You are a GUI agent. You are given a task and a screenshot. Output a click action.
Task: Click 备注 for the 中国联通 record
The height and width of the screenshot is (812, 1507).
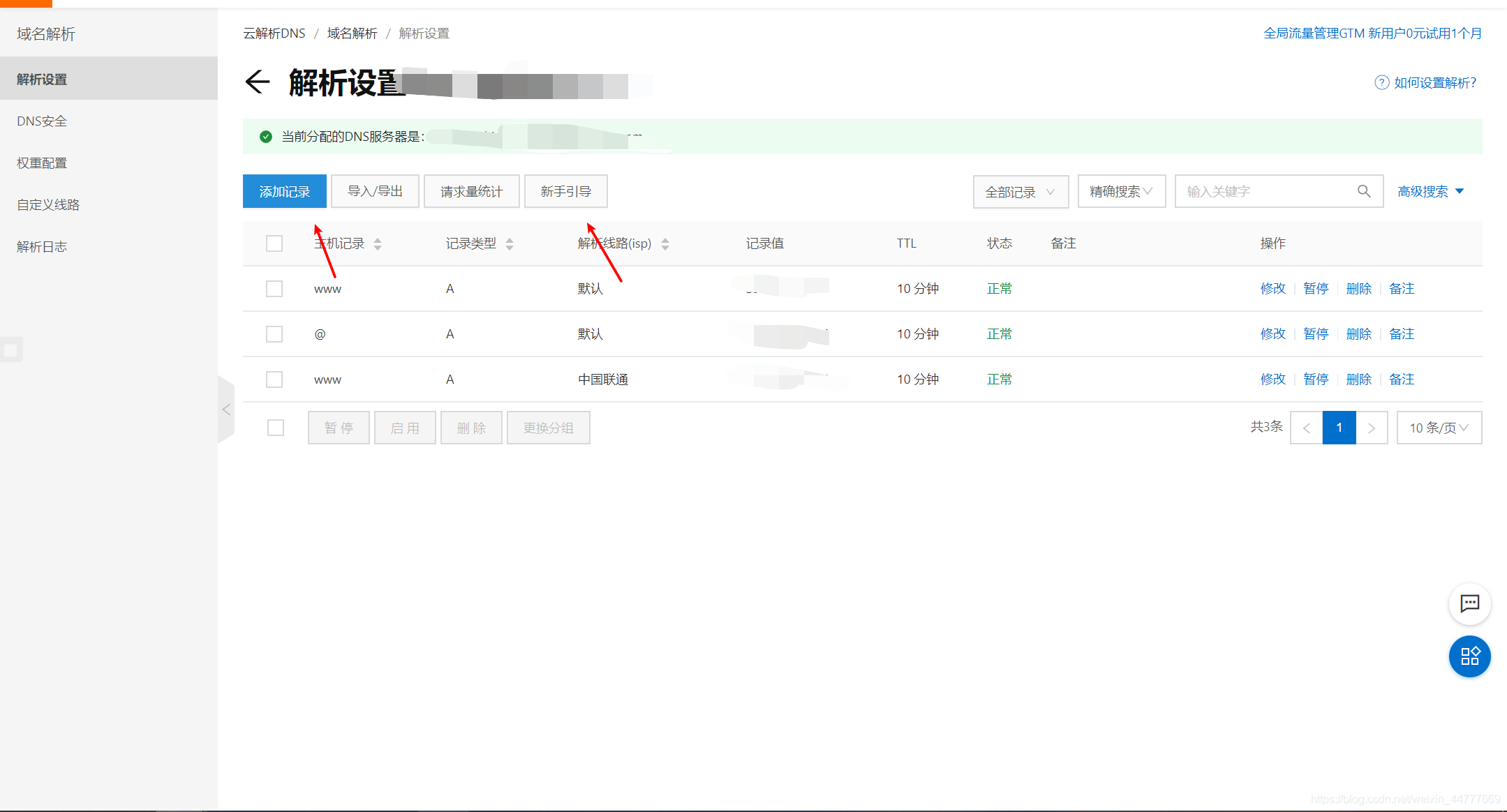[1402, 379]
